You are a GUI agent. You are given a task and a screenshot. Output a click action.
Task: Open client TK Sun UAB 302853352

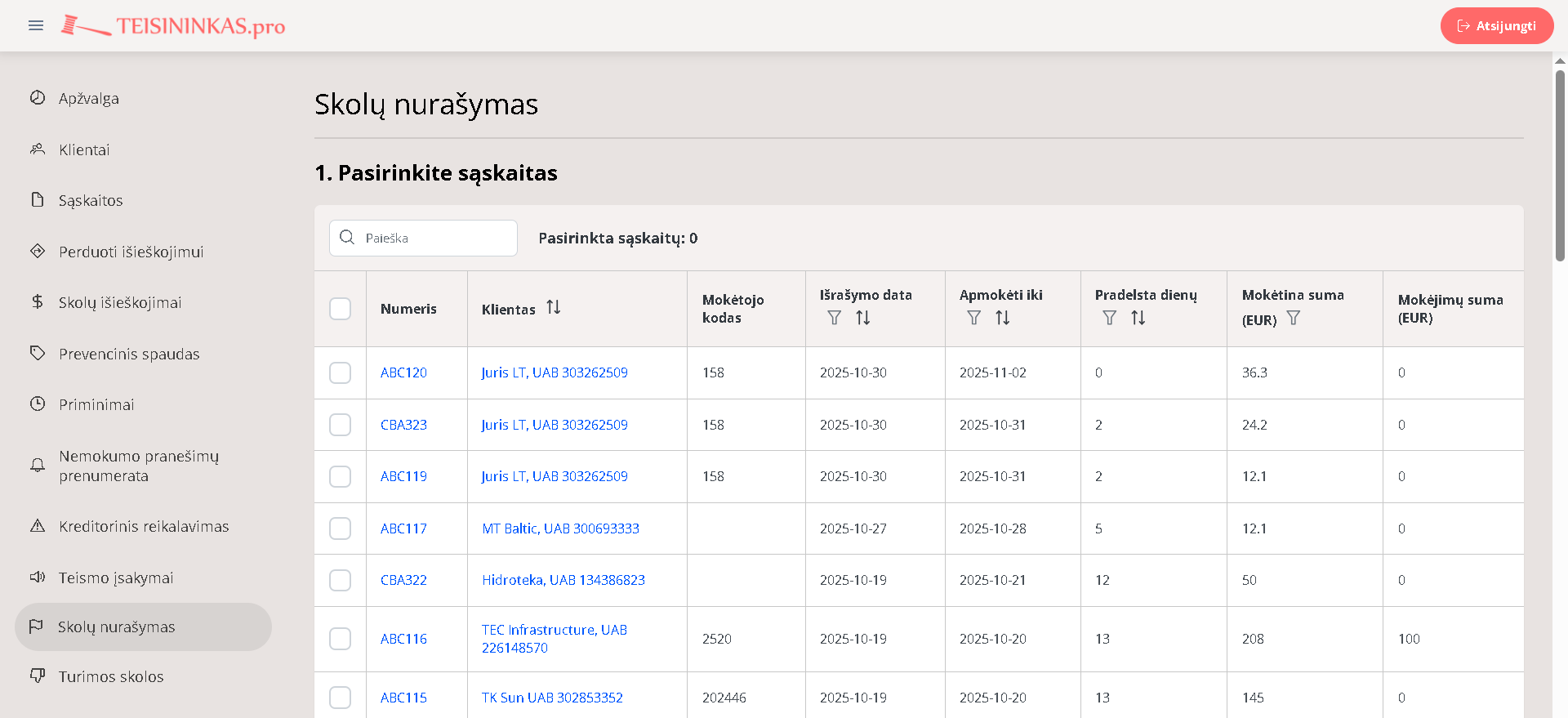[552, 698]
